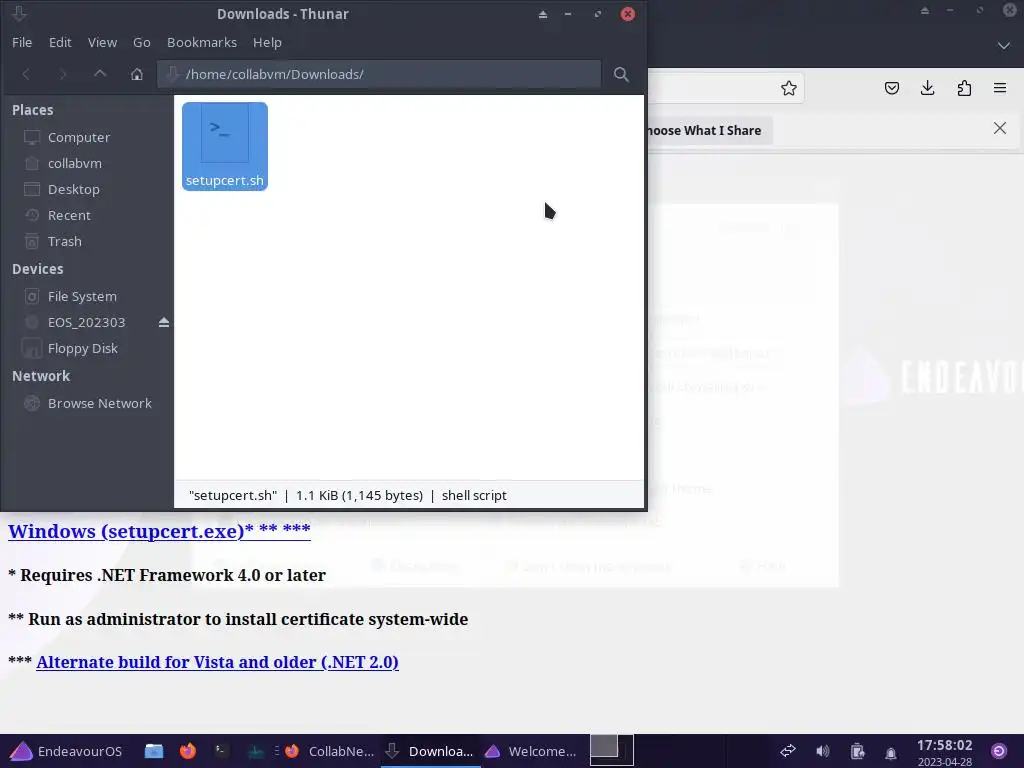Go back in Thunar navigation
The image size is (1024, 768).
(26, 74)
